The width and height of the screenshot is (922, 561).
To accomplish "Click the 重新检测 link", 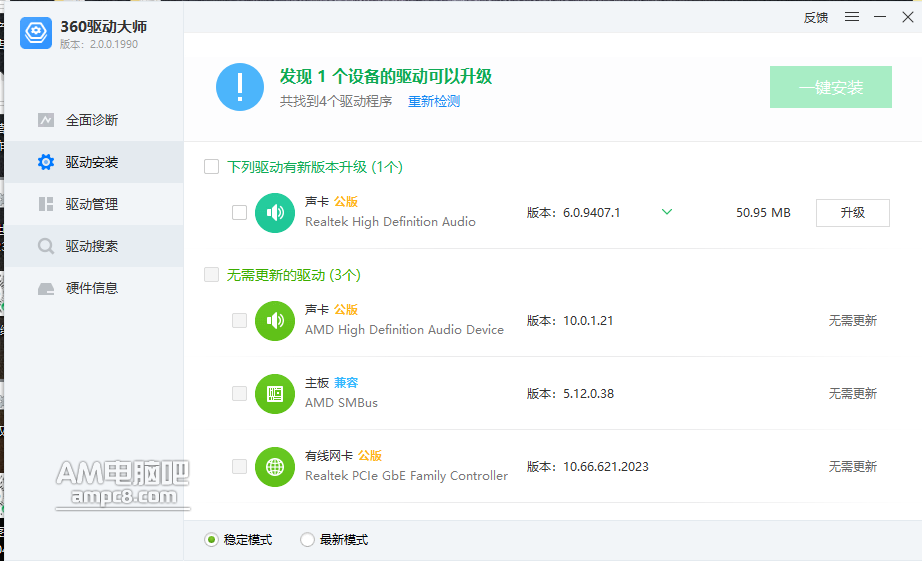I will point(434,101).
